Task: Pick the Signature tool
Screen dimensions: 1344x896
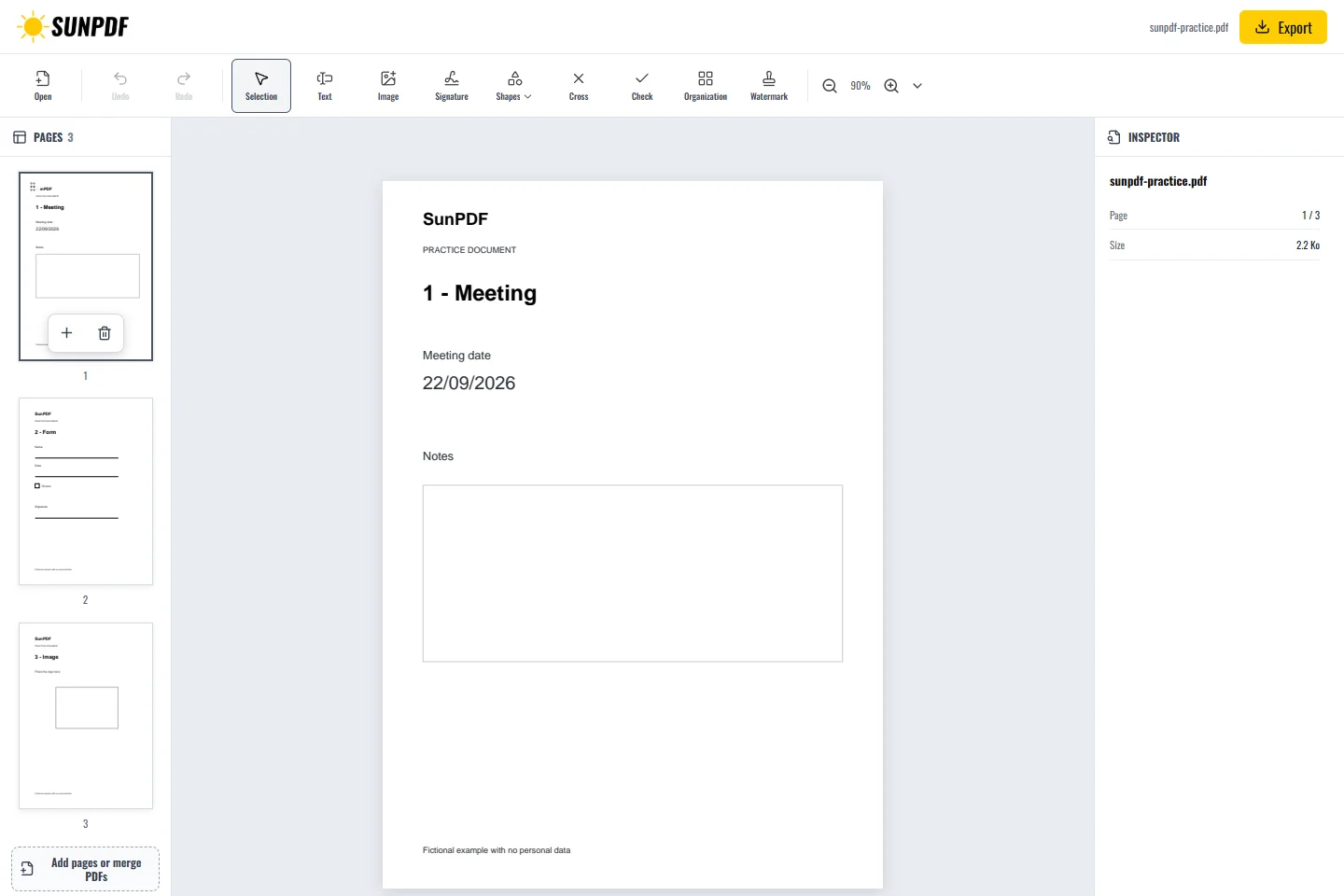Action: pos(452,86)
